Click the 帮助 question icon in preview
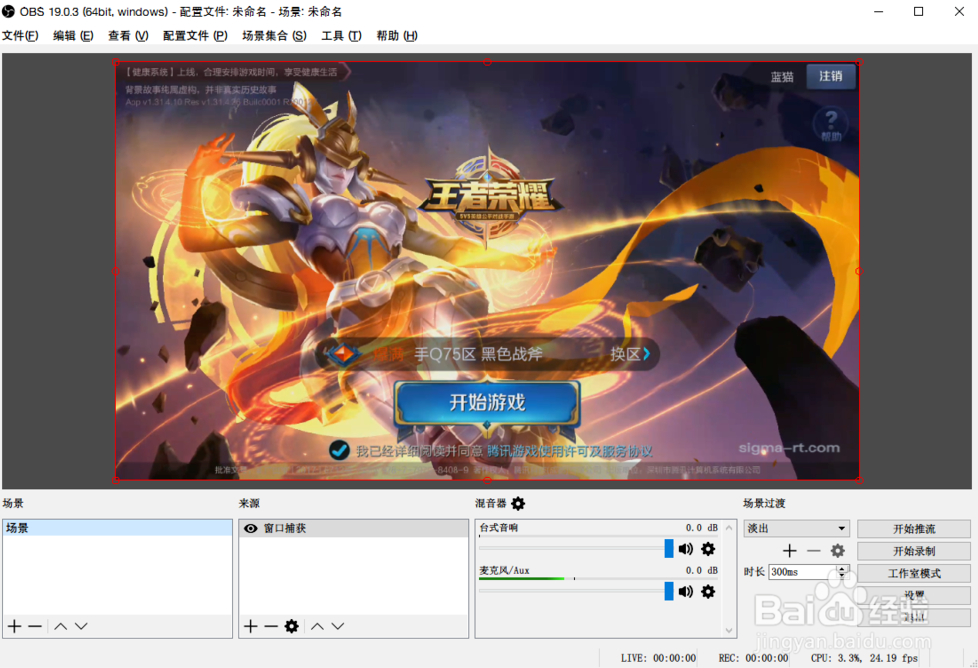The height and width of the screenshot is (668, 978). pos(831,123)
